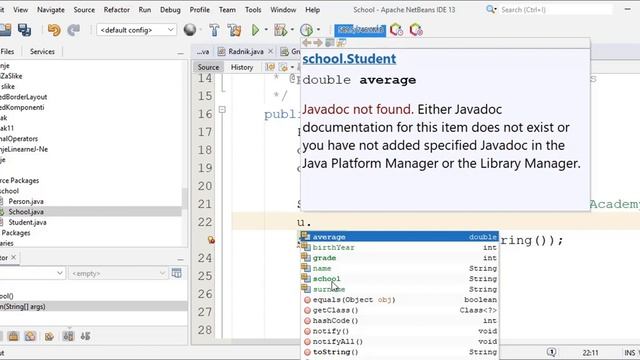
Task: Click fold toggle at line 16
Action: pos(222,109)
